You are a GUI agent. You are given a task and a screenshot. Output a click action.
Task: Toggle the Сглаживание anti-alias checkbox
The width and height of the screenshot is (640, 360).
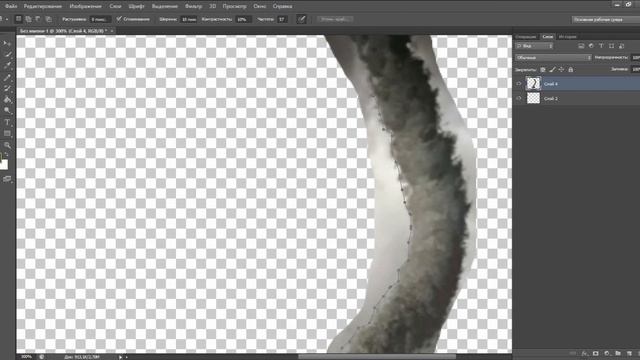[x=119, y=19]
